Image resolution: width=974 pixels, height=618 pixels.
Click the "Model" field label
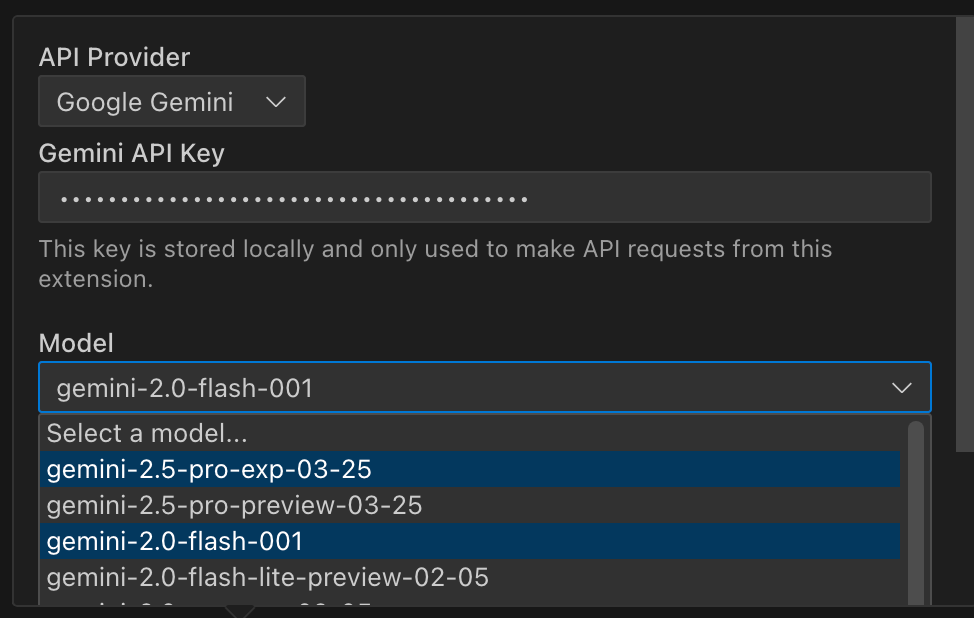pos(76,343)
